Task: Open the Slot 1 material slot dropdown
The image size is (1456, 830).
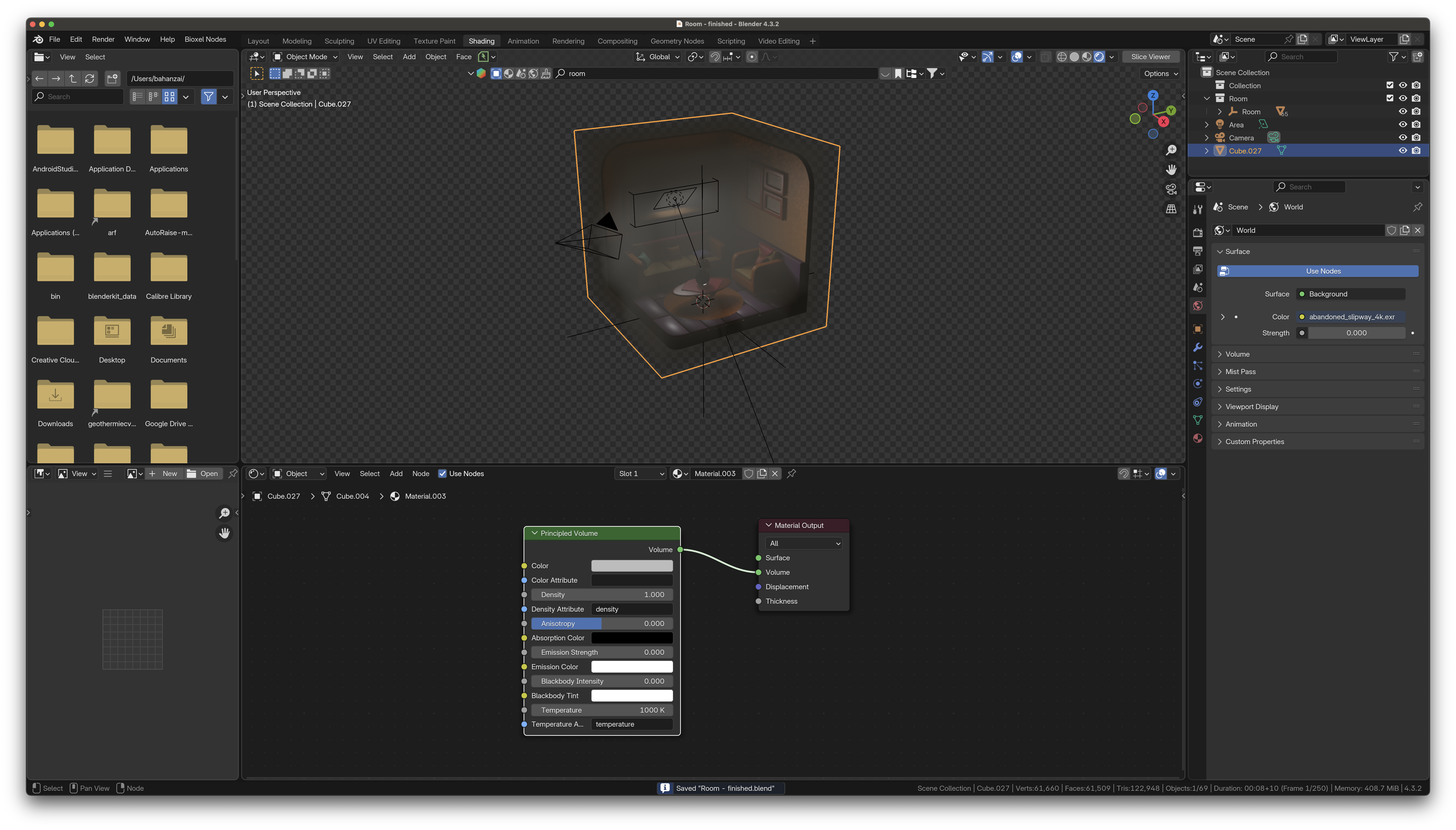Action: click(641, 474)
